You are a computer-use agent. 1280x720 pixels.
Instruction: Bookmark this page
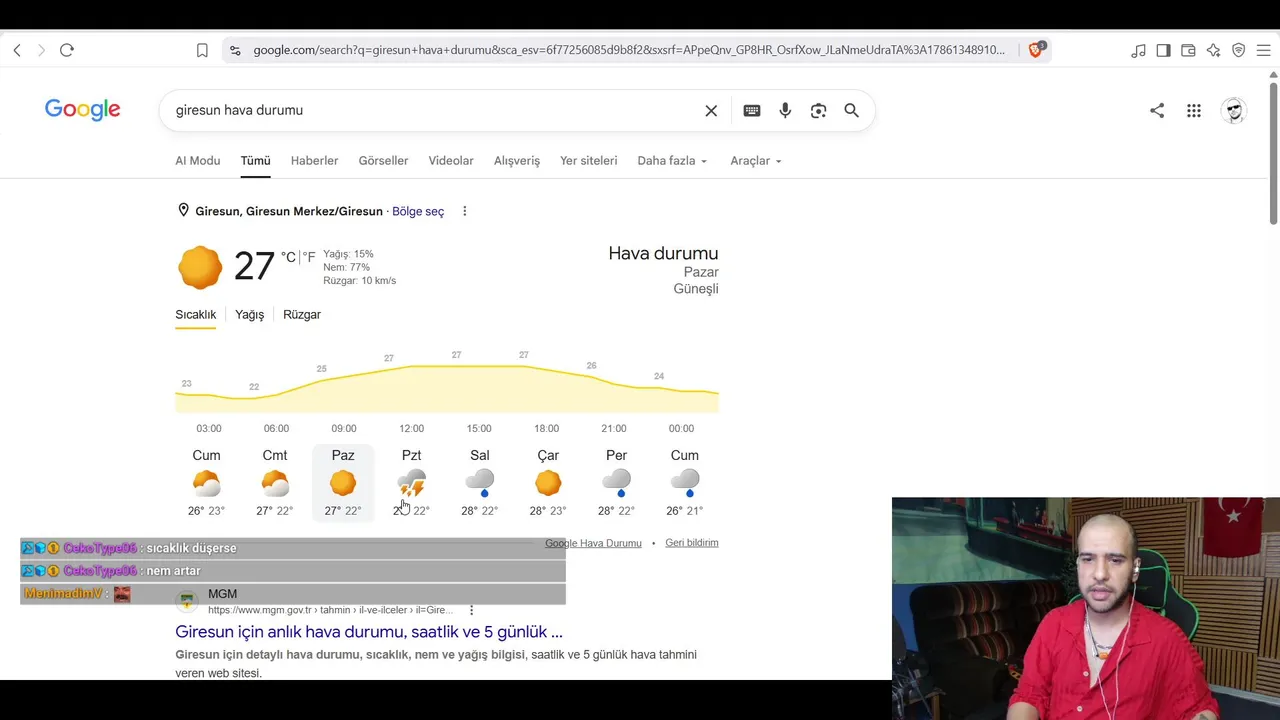coord(202,50)
